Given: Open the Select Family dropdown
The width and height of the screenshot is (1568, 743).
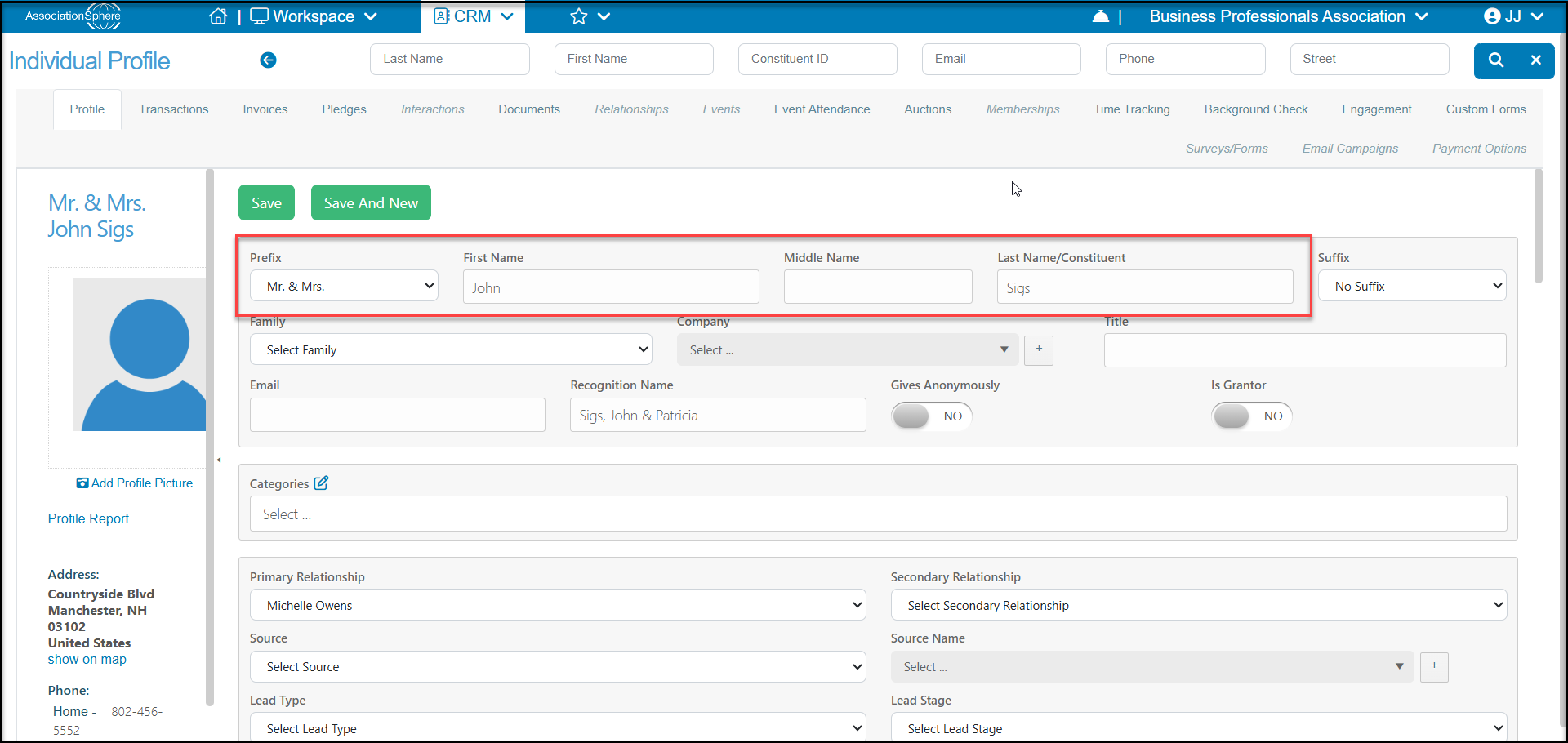Looking at the screenshot, I should (x=451, y=349).
